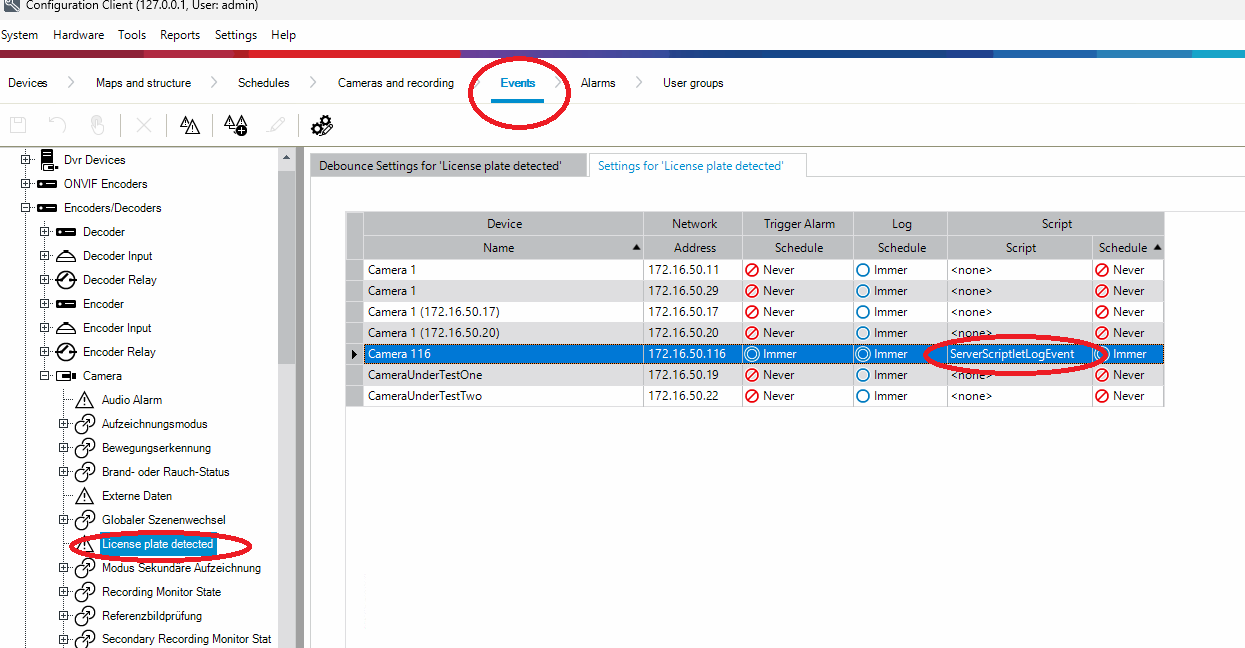
Task: Navigate to the Alarms breadcrumb step
Action: tap(598, 83)
